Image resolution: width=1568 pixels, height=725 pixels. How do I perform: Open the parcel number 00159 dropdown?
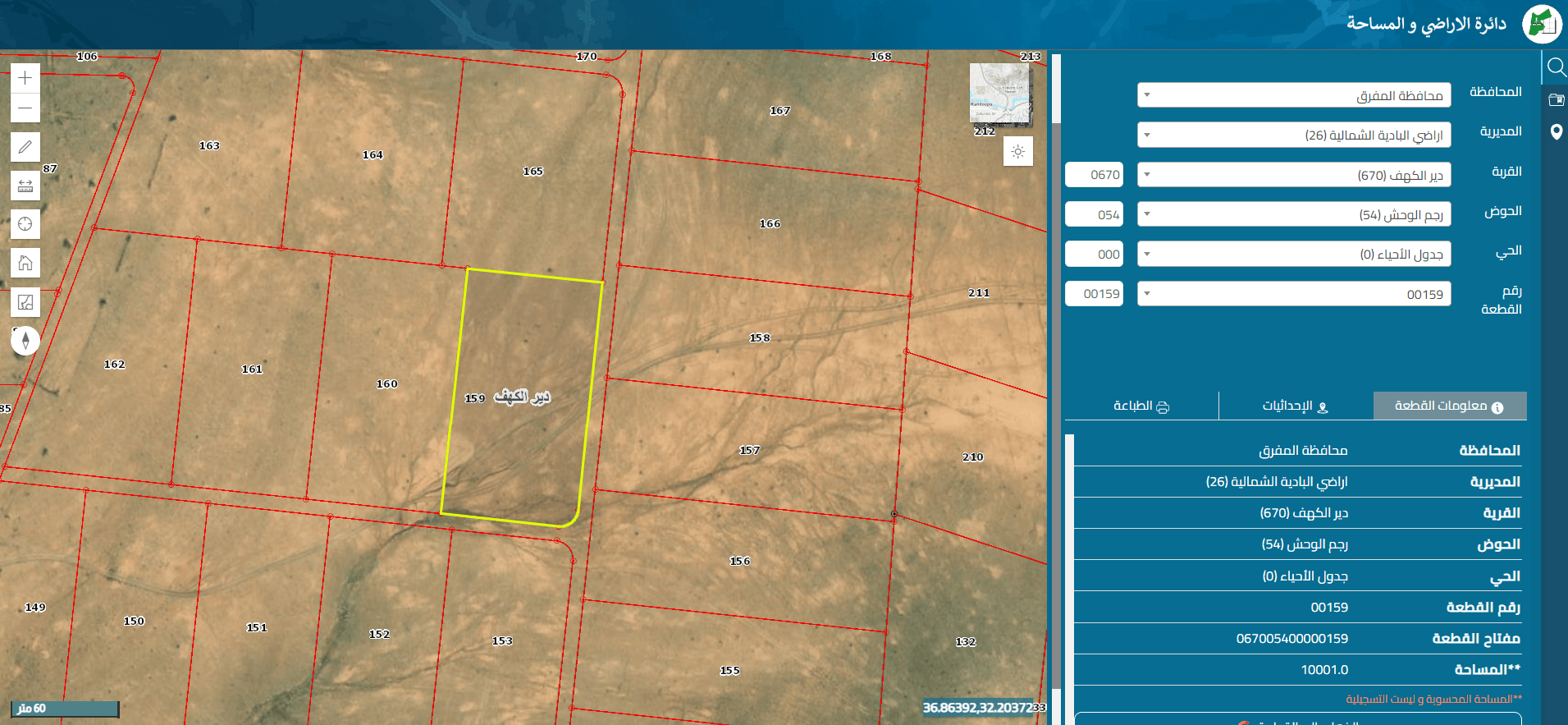1294,294
